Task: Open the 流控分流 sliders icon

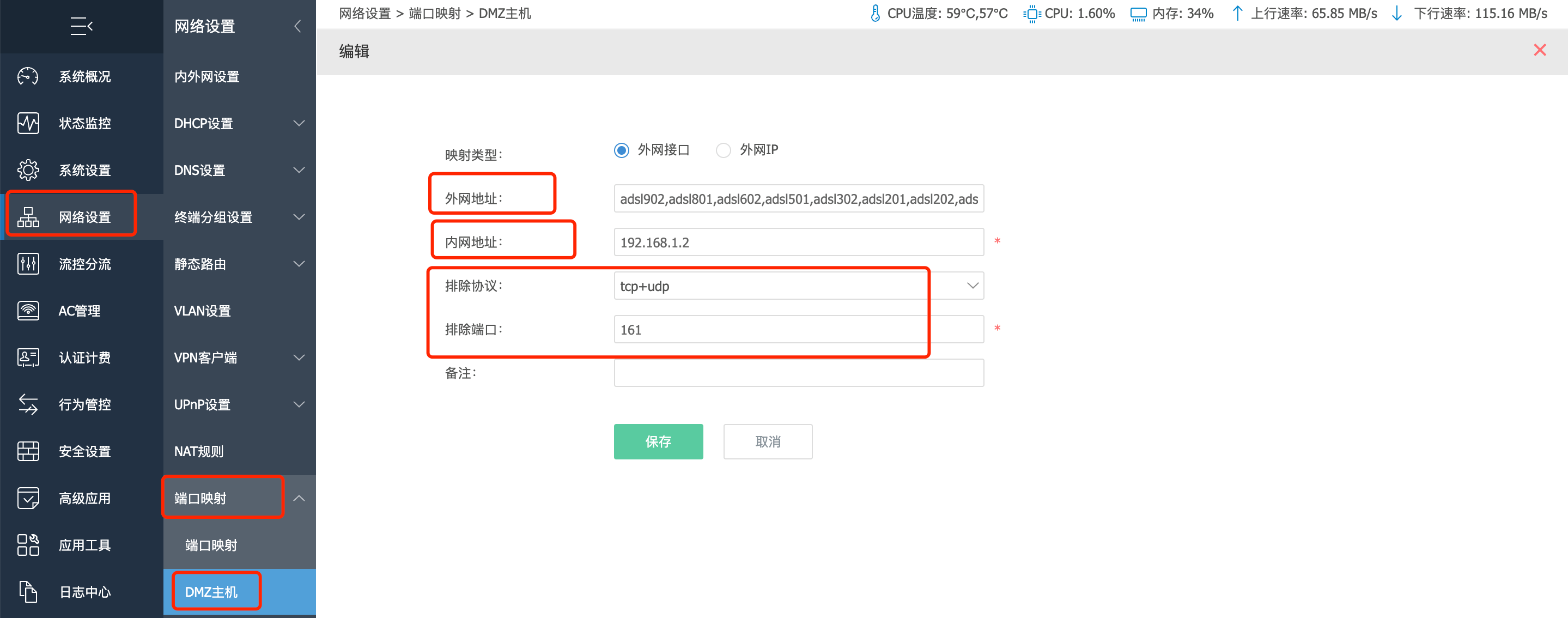Action: (28, 264)
